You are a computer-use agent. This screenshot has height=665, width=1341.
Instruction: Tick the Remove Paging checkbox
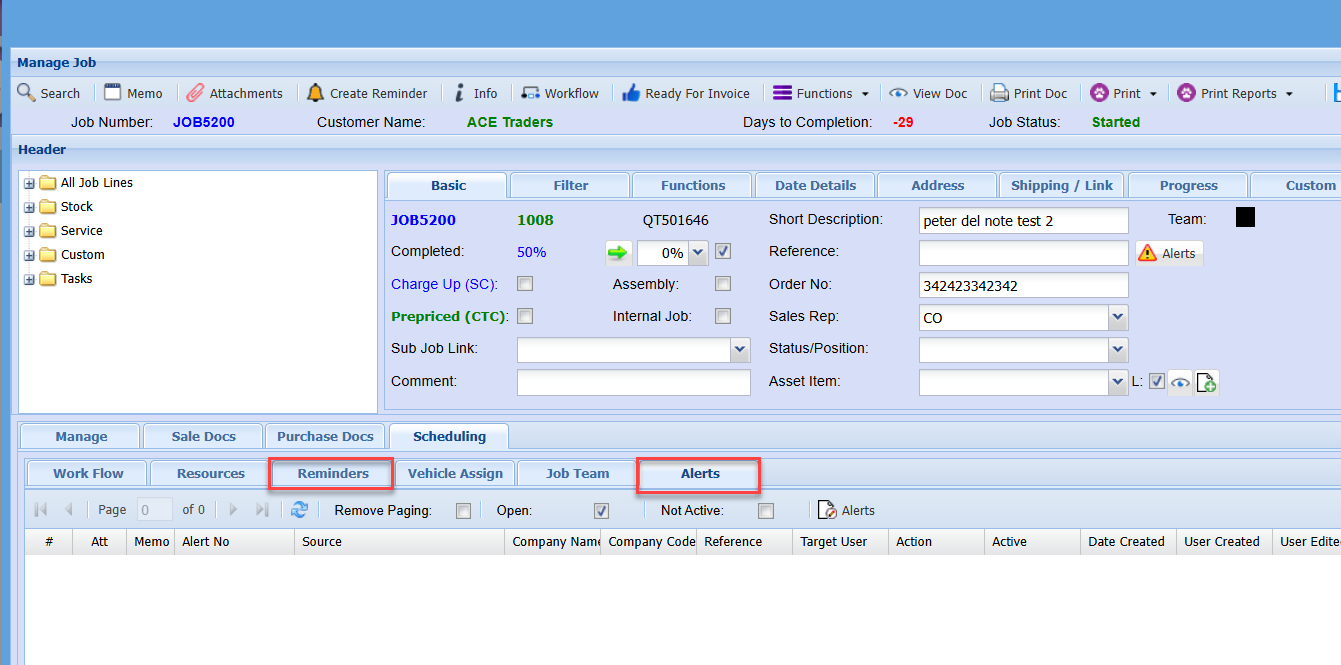pyautogui.click(x=463, y=511)
